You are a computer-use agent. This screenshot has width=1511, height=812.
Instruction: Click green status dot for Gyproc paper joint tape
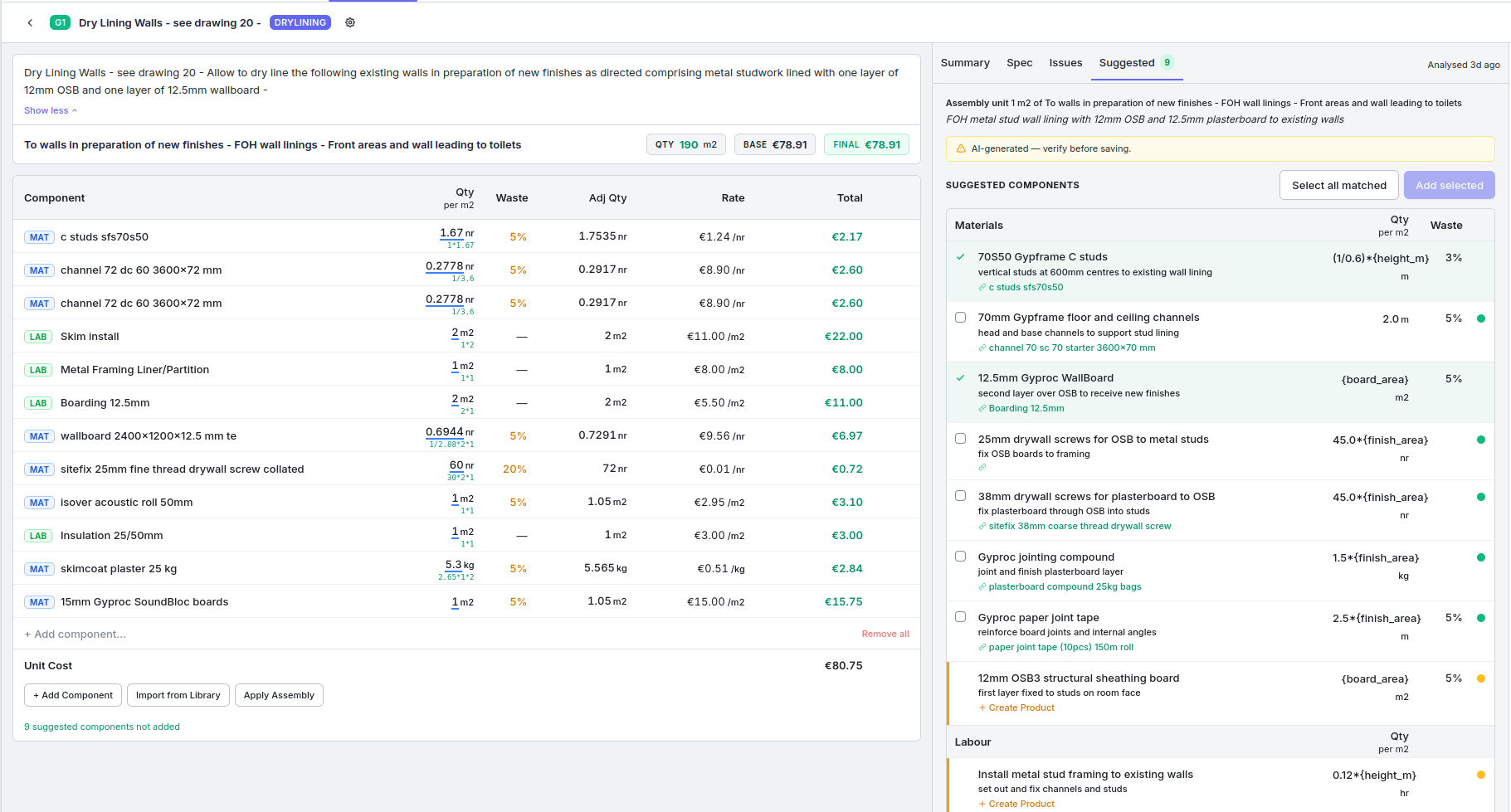1481,618
